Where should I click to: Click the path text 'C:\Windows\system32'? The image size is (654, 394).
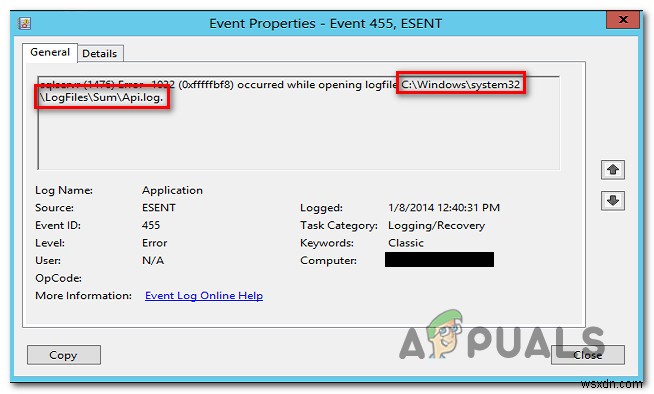(x=460, y=85)
